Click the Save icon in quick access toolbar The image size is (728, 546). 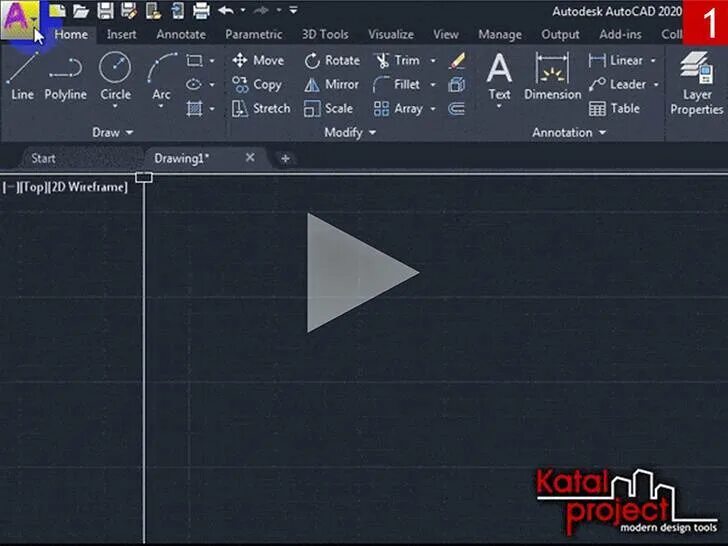[x=105, y=10]
